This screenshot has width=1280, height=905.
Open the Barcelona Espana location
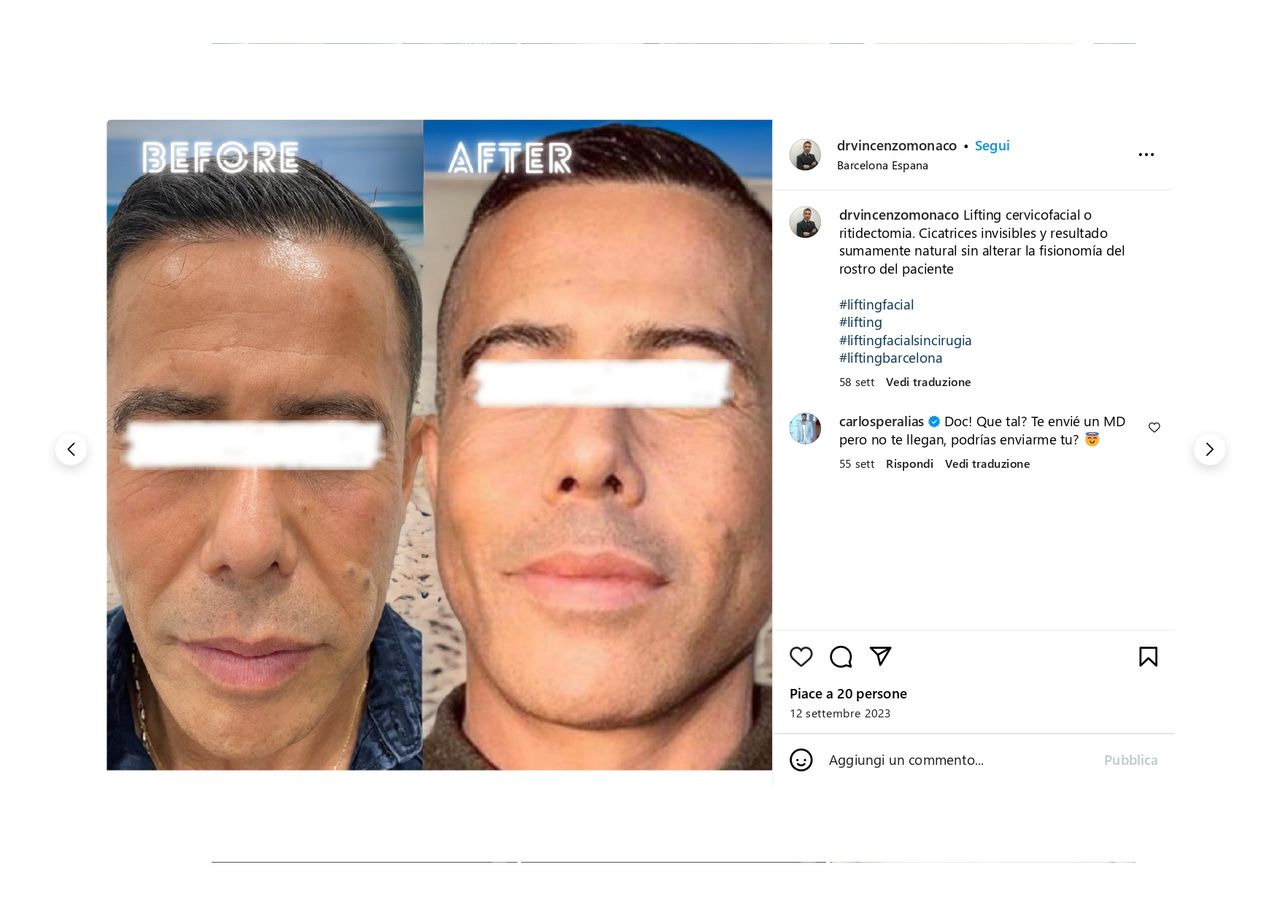(x=883, y=166)
